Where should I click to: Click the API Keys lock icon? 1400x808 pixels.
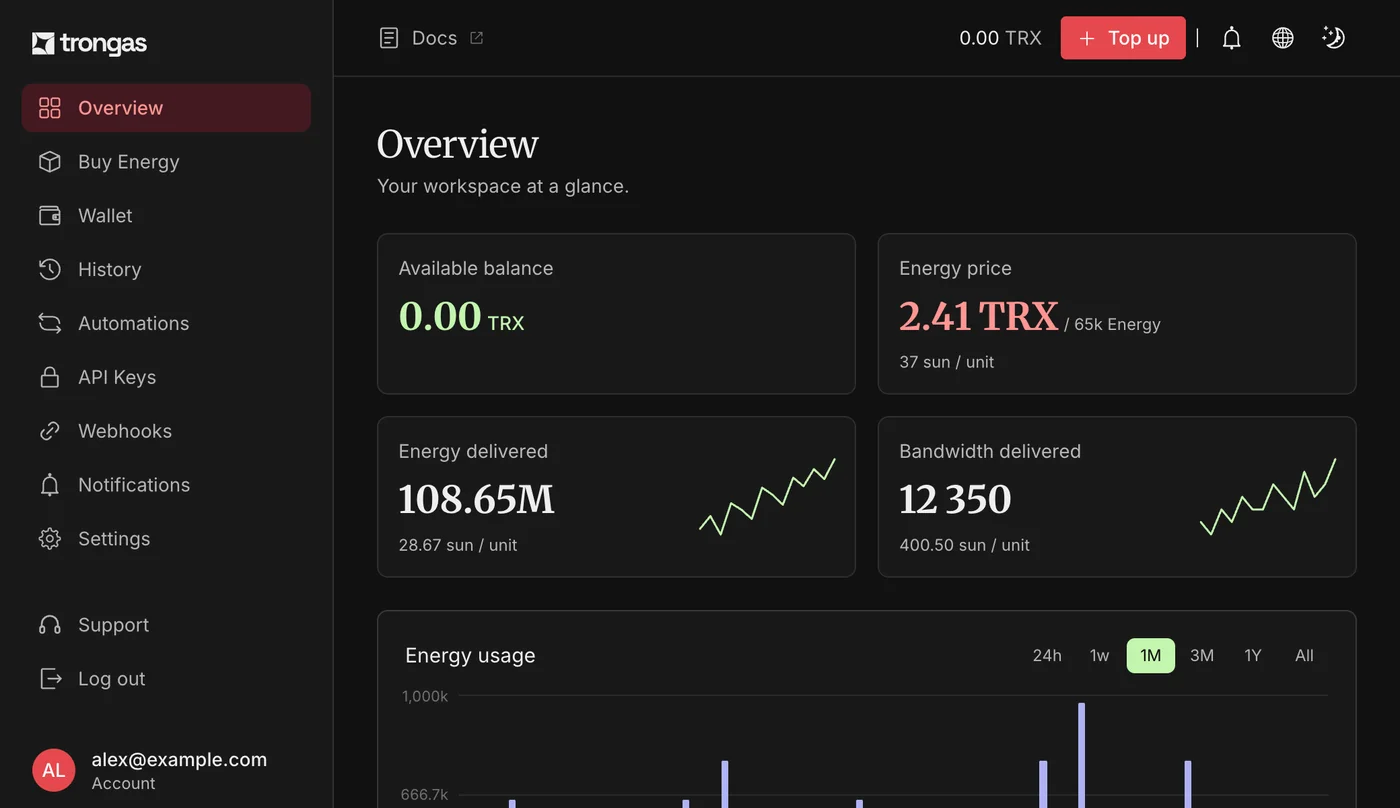tap(50, 377)
